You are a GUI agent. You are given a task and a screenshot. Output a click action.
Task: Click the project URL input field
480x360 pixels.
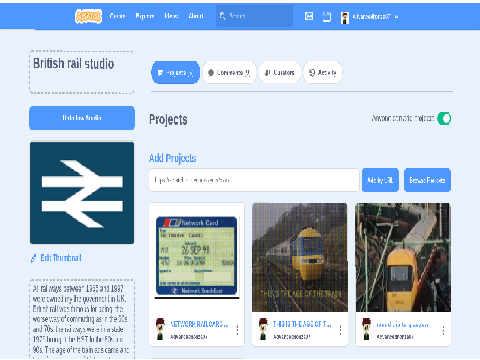point(254,180)
